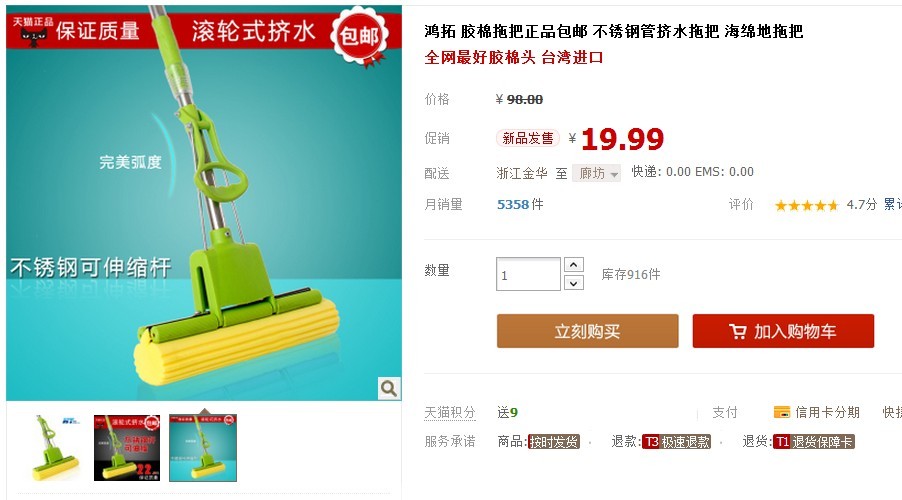Increase quantity with the up arrow

[574, 265]
